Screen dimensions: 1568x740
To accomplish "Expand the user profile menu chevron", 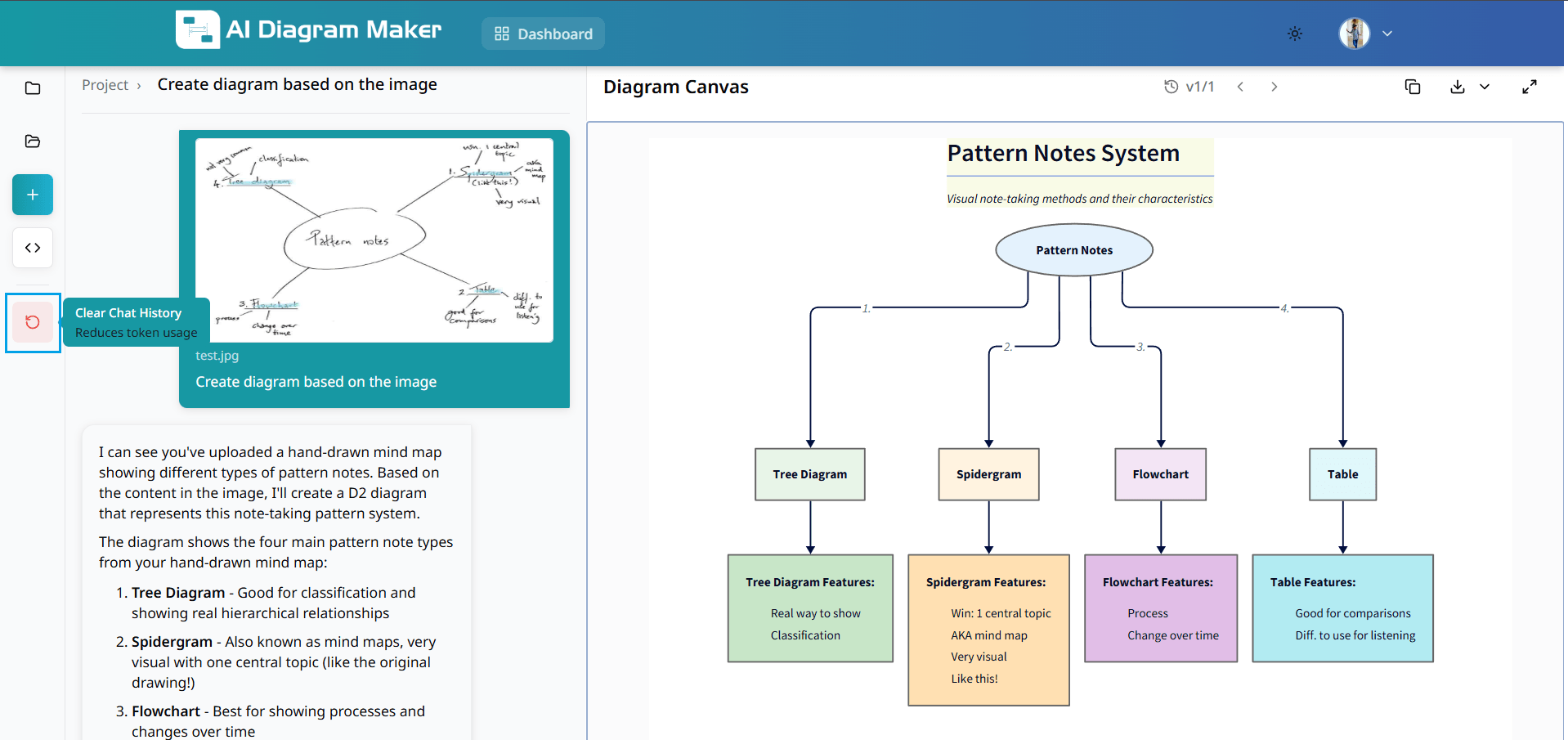I will coord(1387,34).
